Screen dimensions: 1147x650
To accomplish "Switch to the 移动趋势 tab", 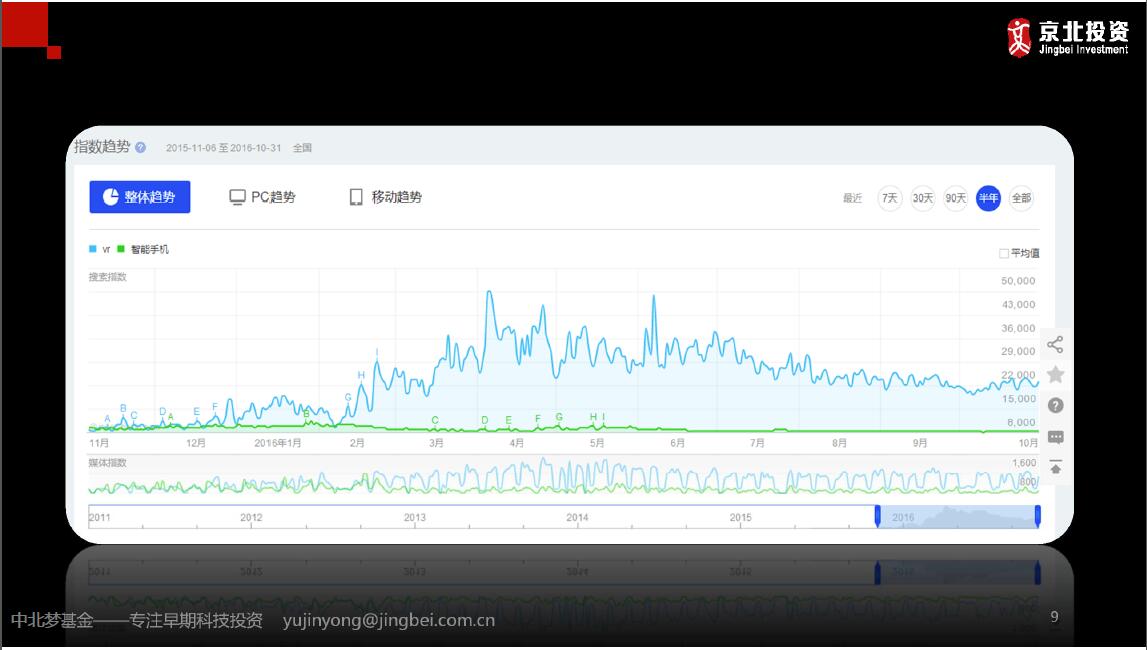I will click(x=385, y=197).
